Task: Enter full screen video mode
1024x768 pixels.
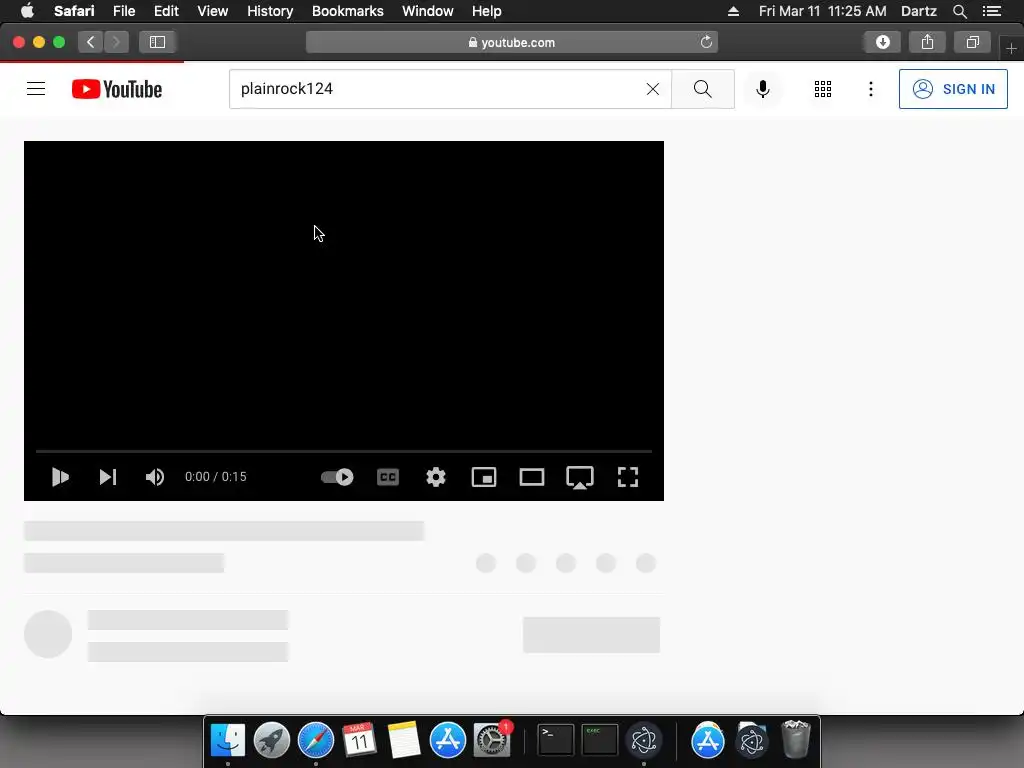Action: [628, 477]
